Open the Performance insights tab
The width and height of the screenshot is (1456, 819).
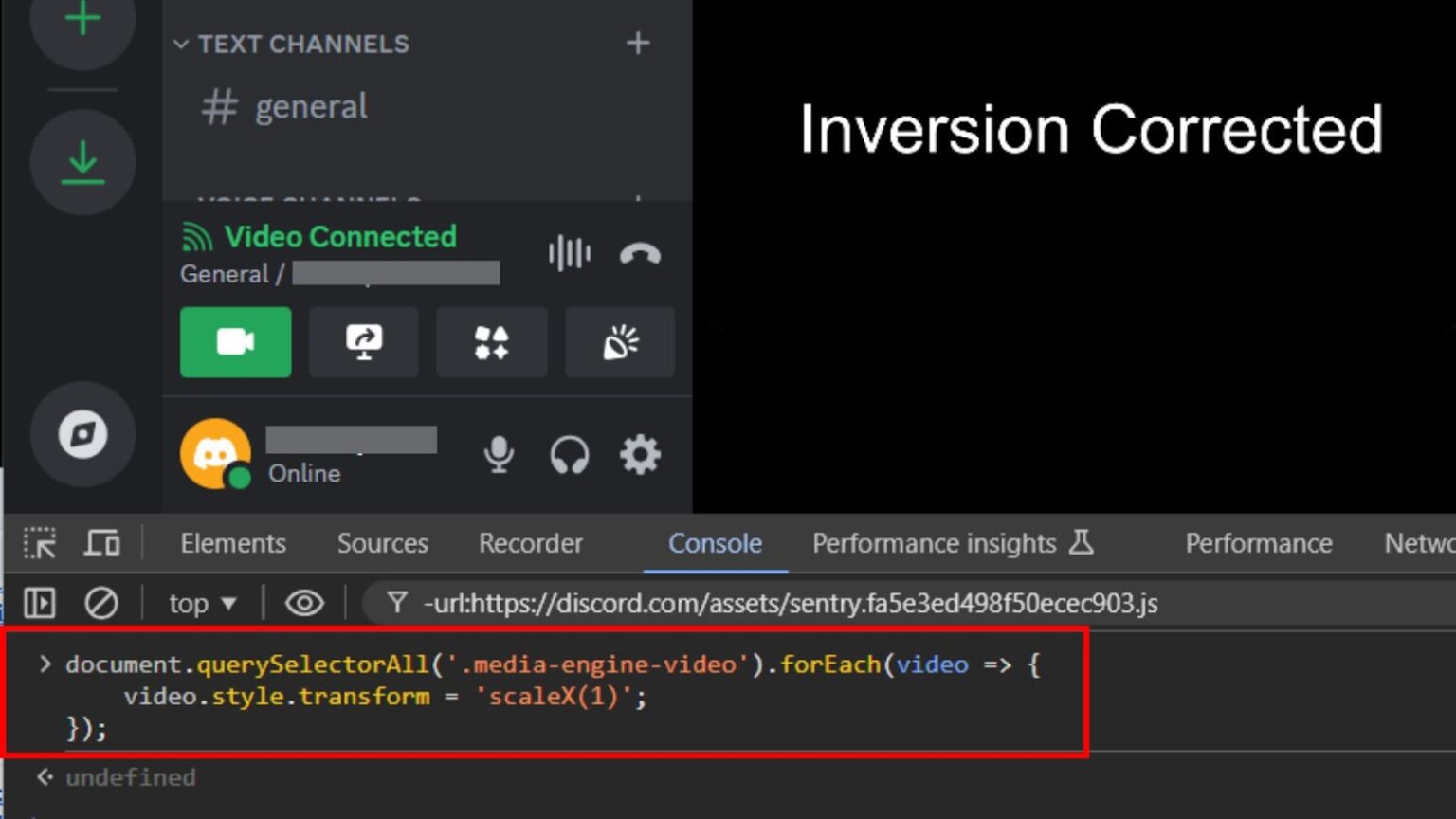934,543
